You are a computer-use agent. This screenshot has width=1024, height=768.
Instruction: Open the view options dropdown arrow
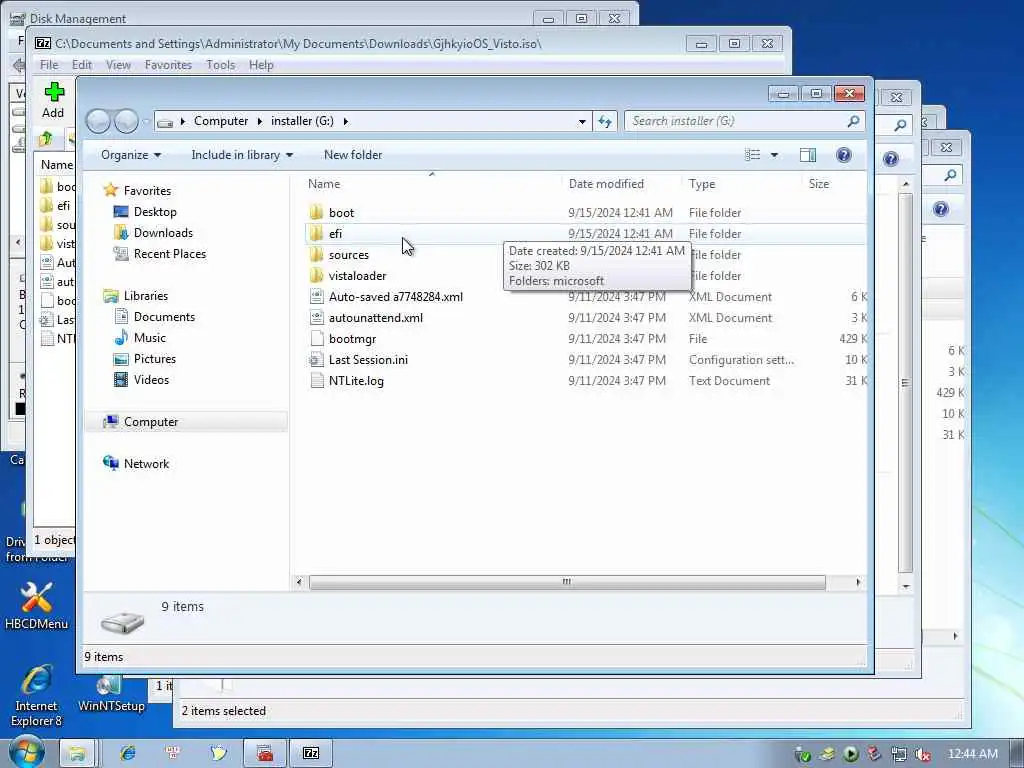click(x=774, y=155)
